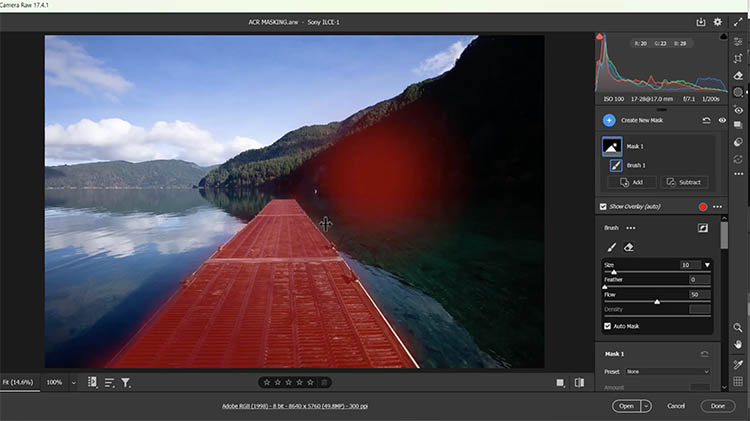Select the Mask 1 thumbnail
750x421 pixels.
tap(612, 146)
